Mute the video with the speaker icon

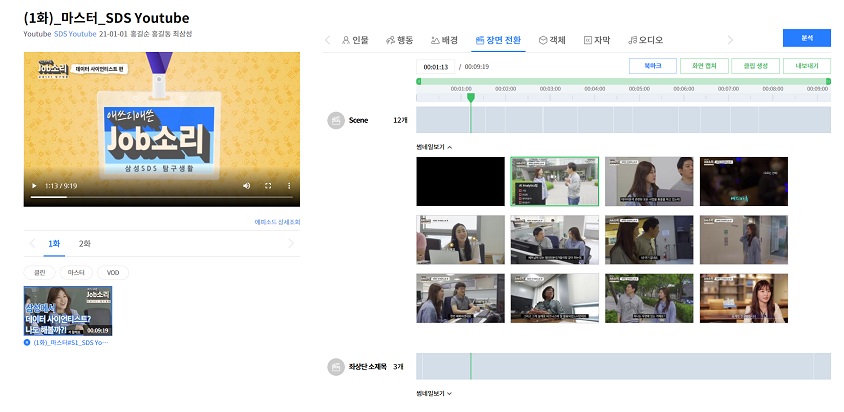[247, 186]
